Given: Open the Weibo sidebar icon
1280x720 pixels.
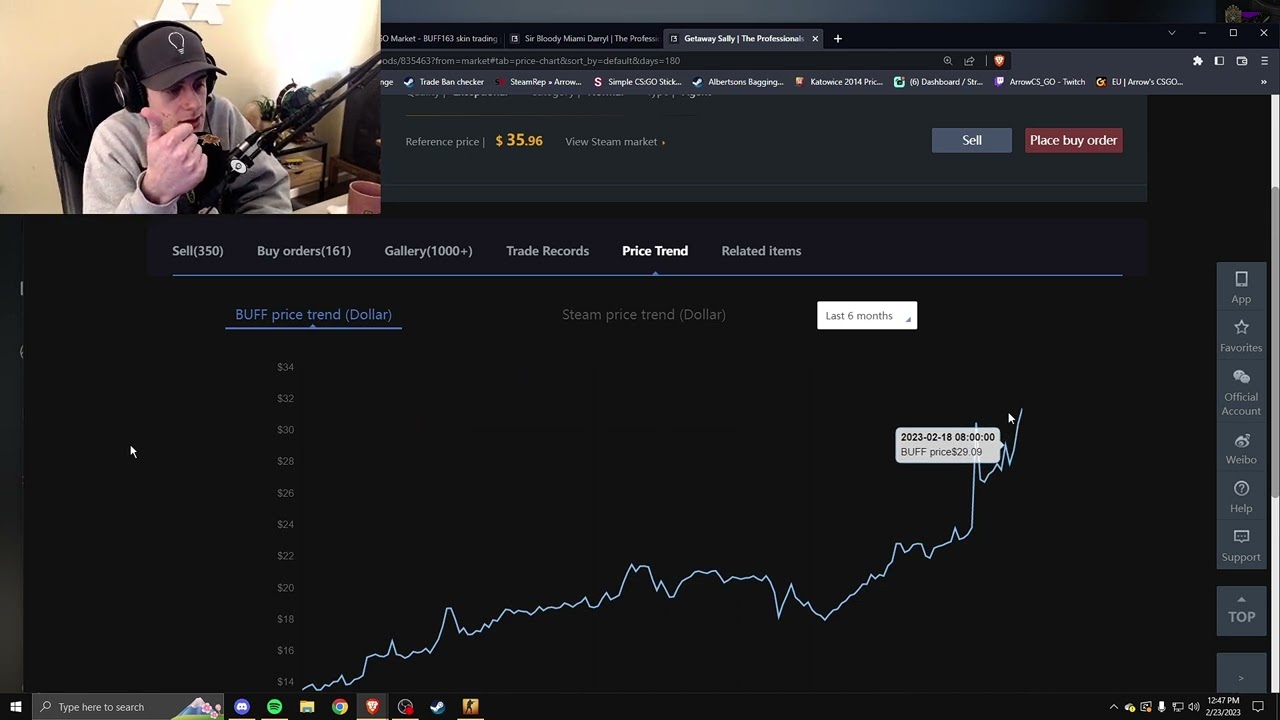Looking at the screenshot, I should click(1241, 449).
